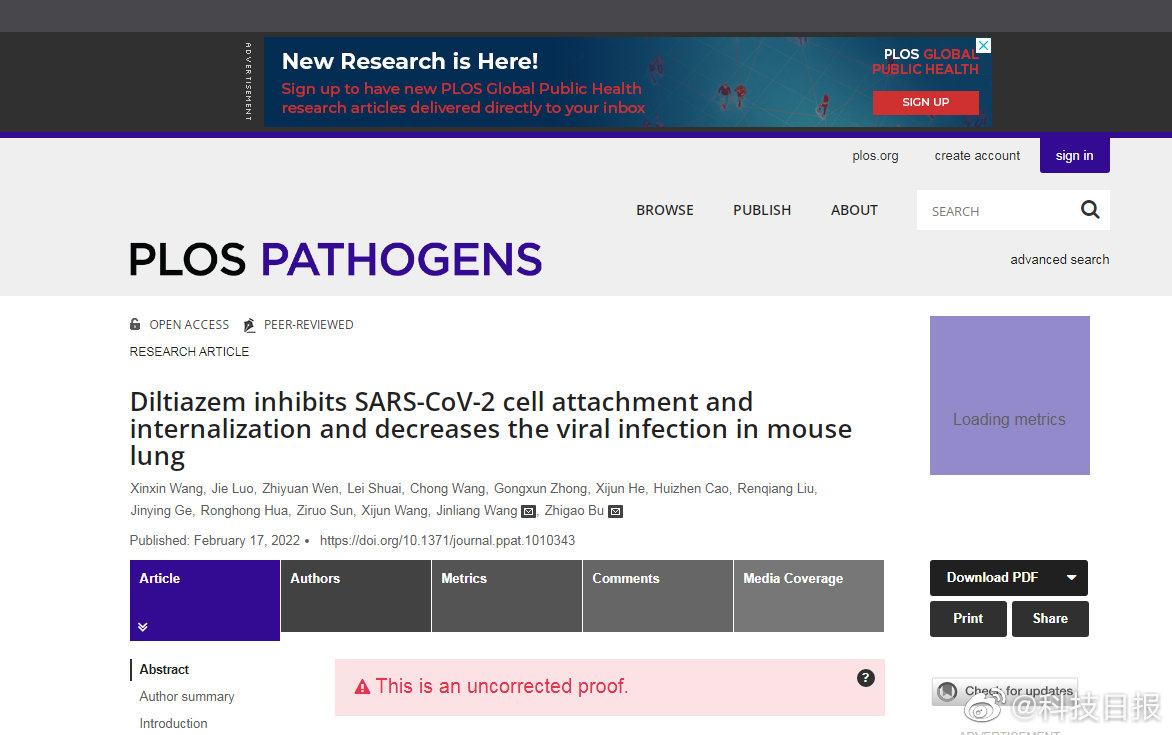Click author name Zhigao Bu
The height and width of the screenshot is (735, 1172).
coord(574,511)
